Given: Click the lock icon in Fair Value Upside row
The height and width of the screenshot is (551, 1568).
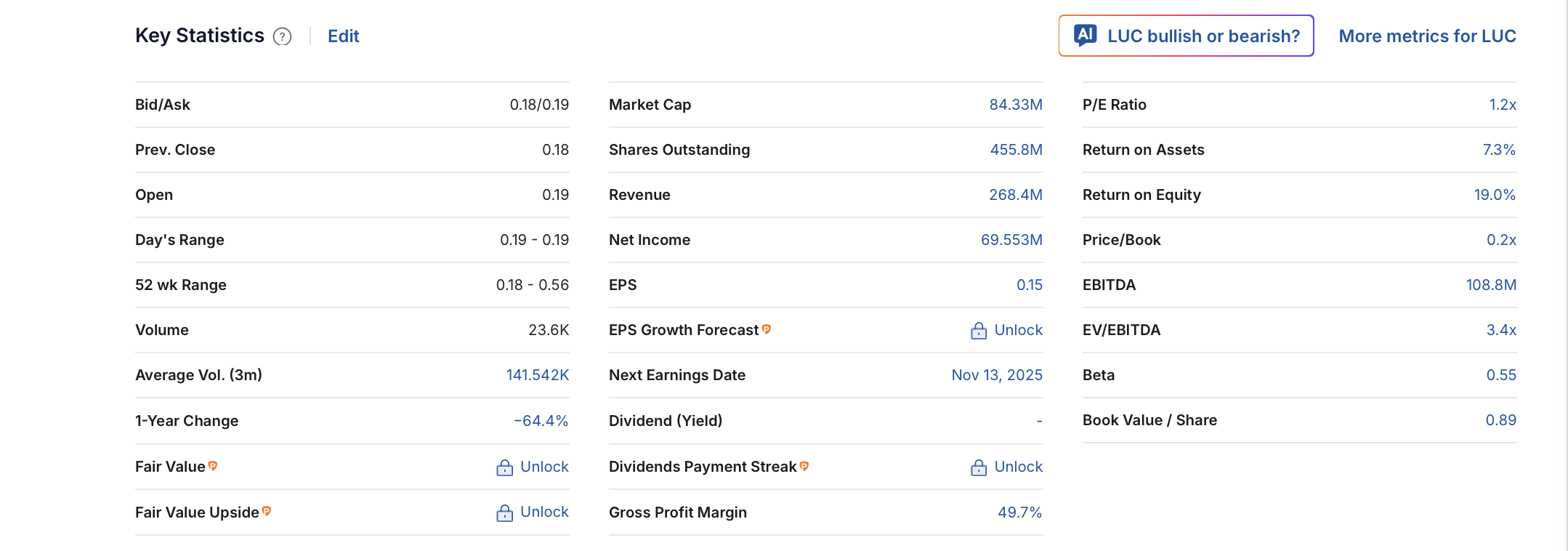Looking at the screenshot, I should [x=504, y=513].
